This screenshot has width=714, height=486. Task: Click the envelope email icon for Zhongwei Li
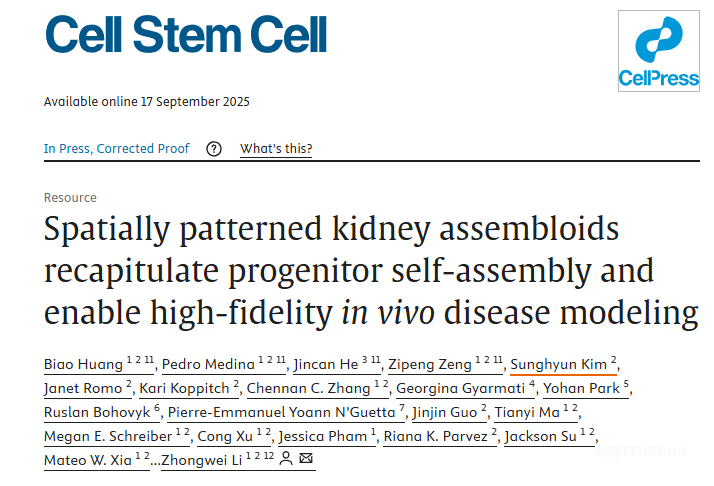click(306, 460)
